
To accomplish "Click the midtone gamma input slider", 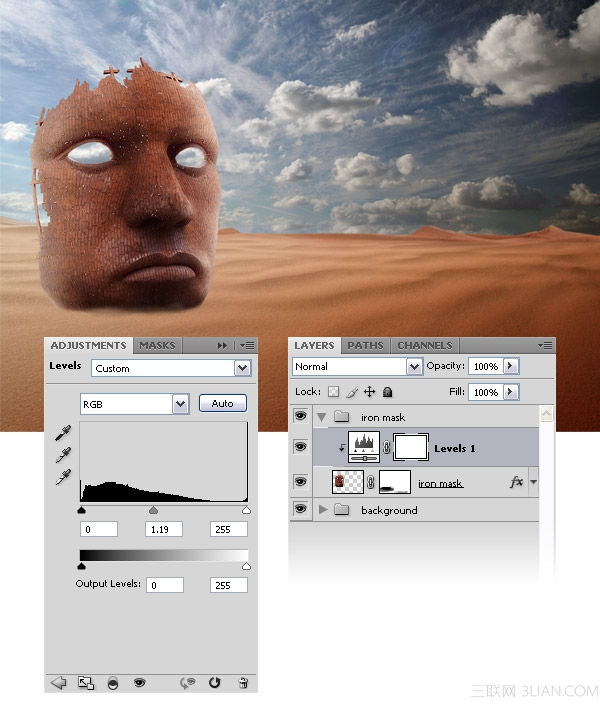I will [154, 510].
